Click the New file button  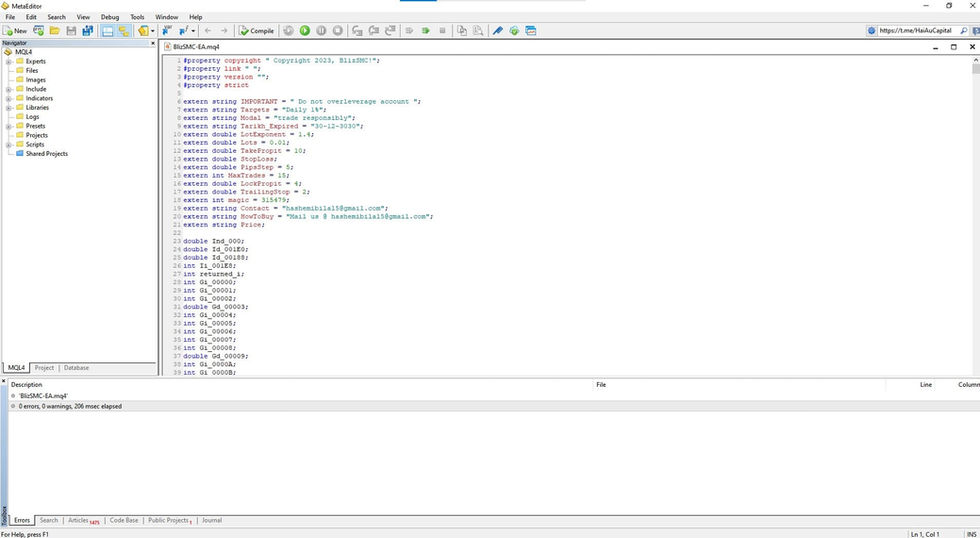(x=15, y=31)
